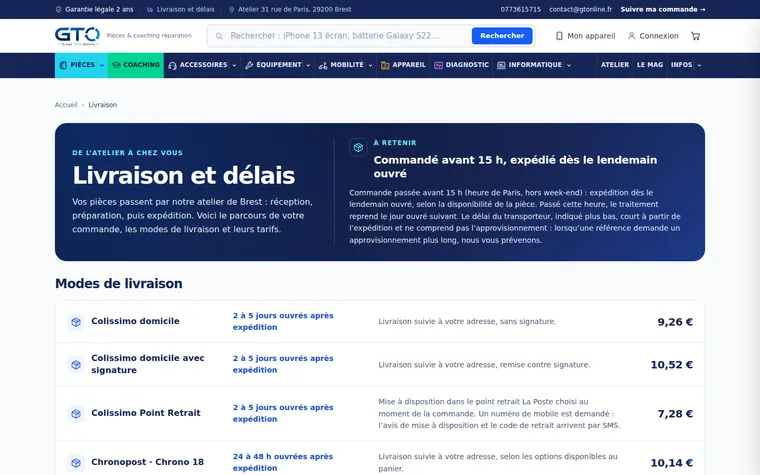Click the user icon beside Connexion
Viewport: 760px width, 475px height.
631,36
